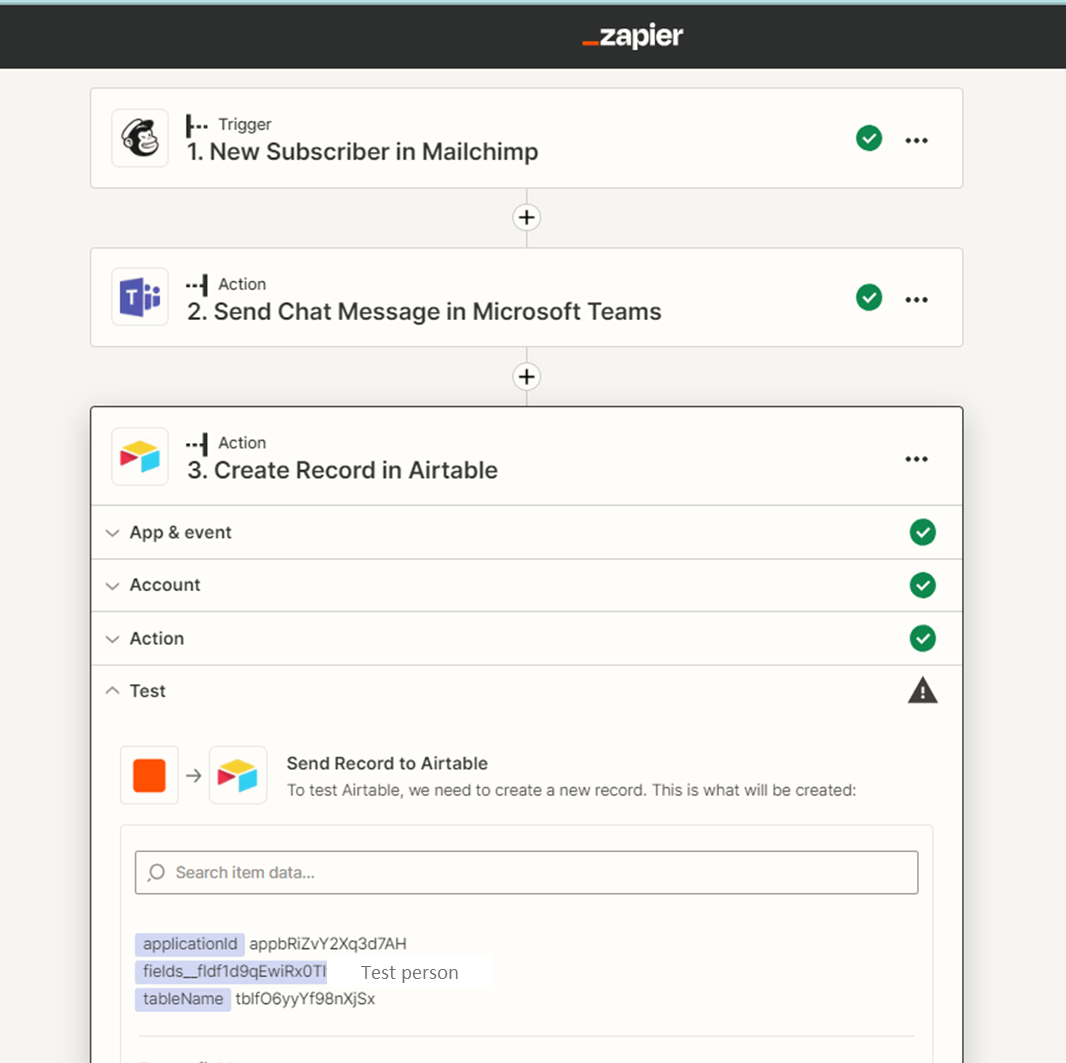This screenshot has width=1066, height=1063.
Task: Expand the Action section
Action: point(526,638)
